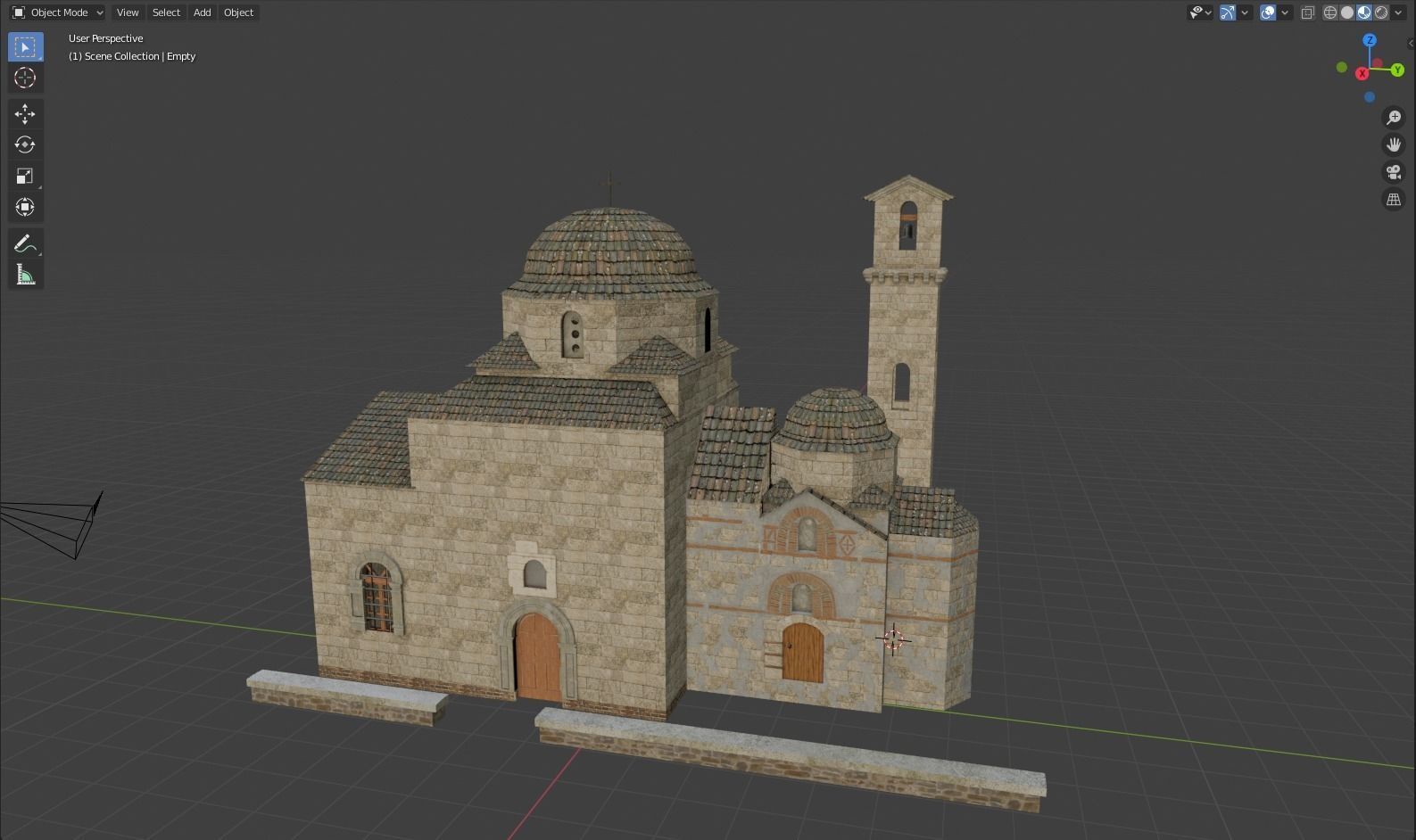
Task: Toggle X-Ray display mode
Action: tap(1308, 12)
